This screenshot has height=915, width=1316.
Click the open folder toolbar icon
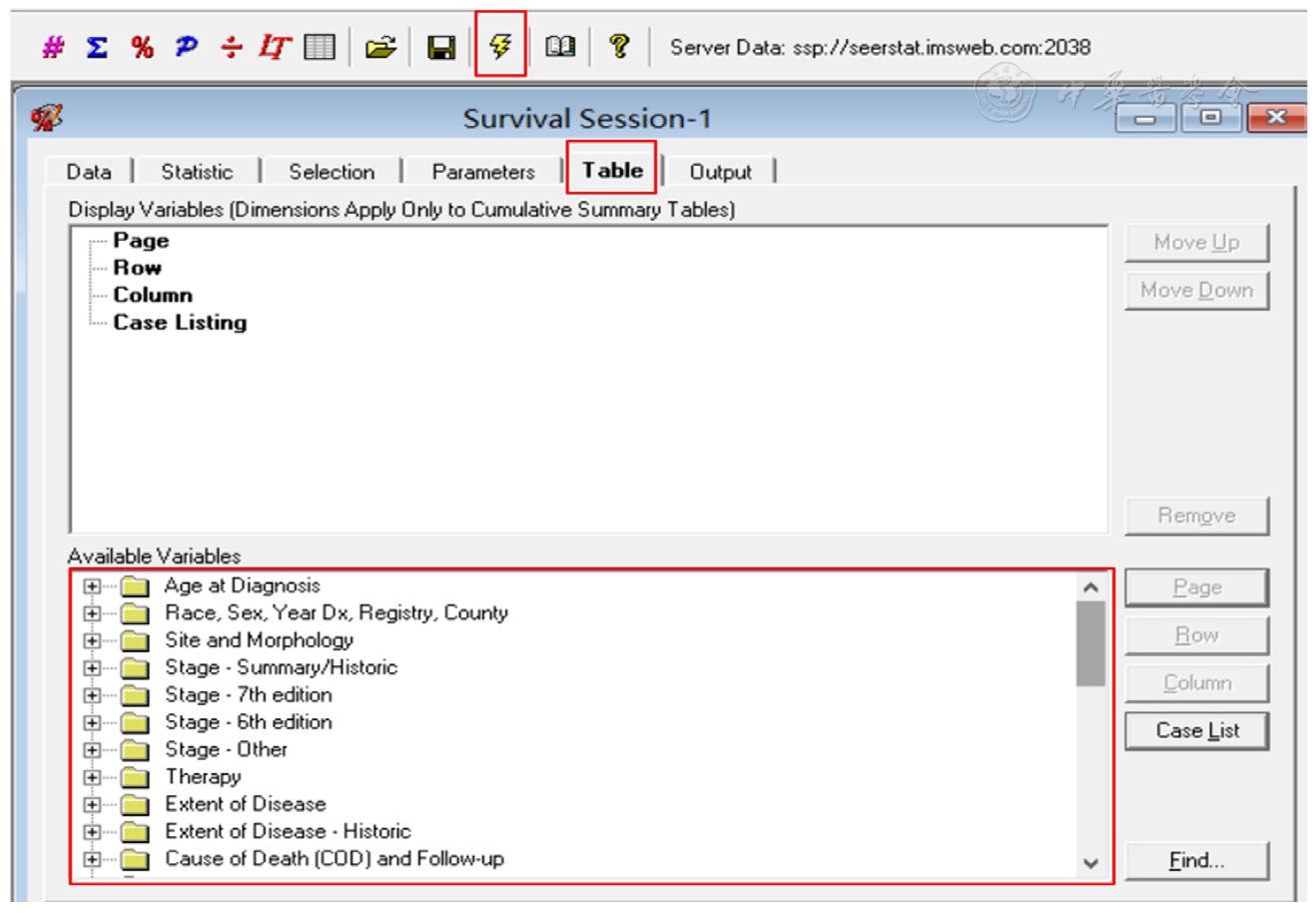[x=380, y=47]
